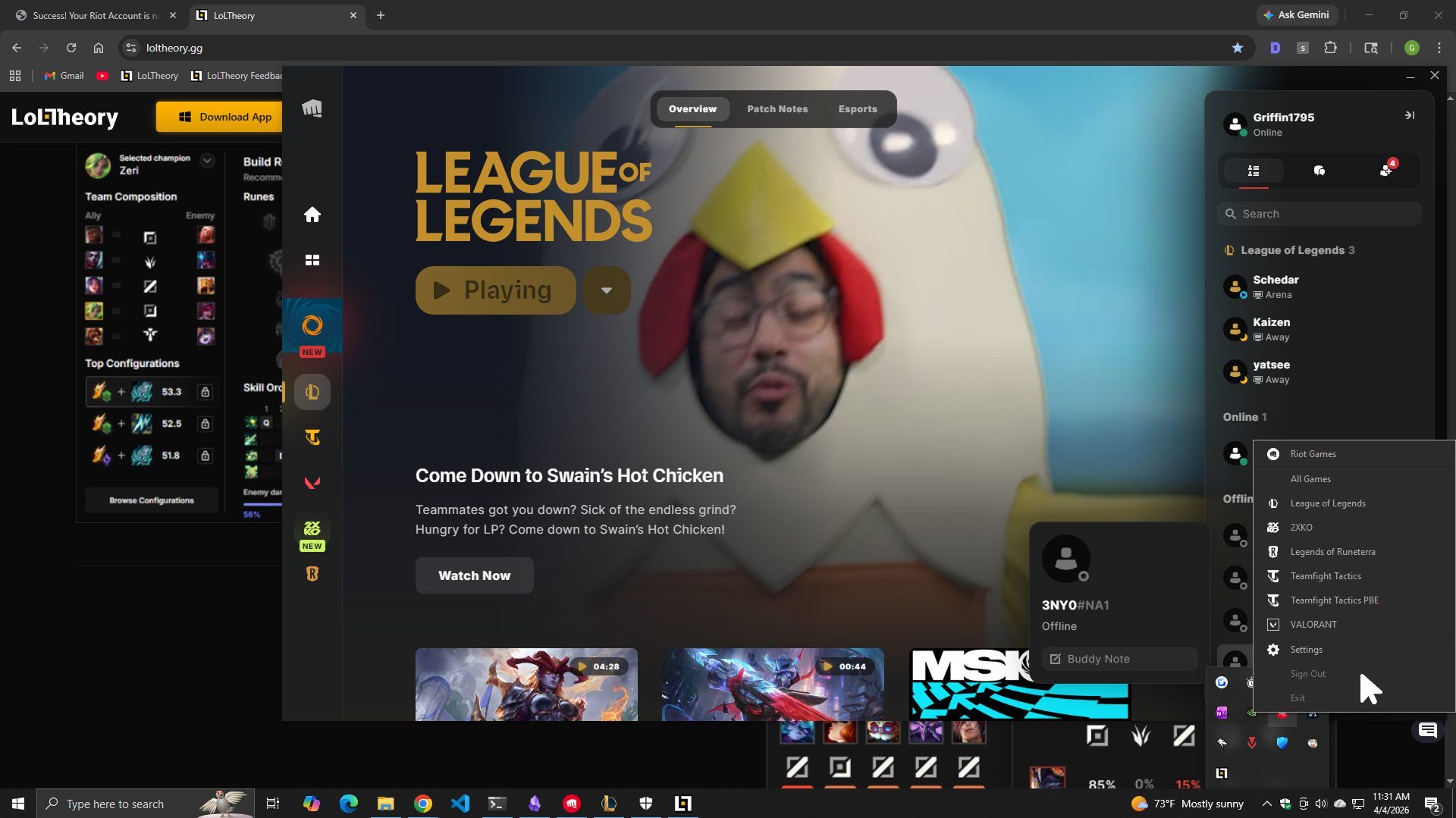Switch to the Patch Notes tab
Viewport: 1456px width, 818px height.
click(x=777, y=108)
